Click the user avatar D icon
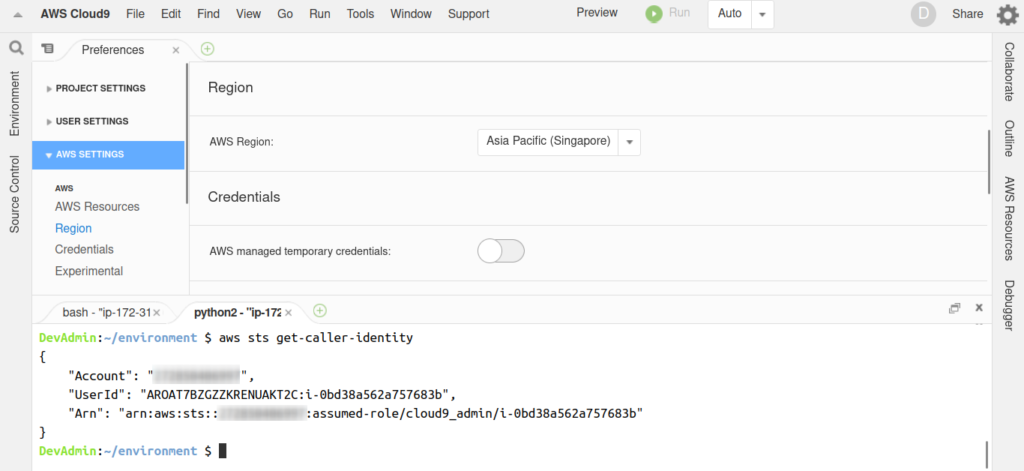Image resolution: width=1024 pixels, height=471 pixels. click(923, 14)
